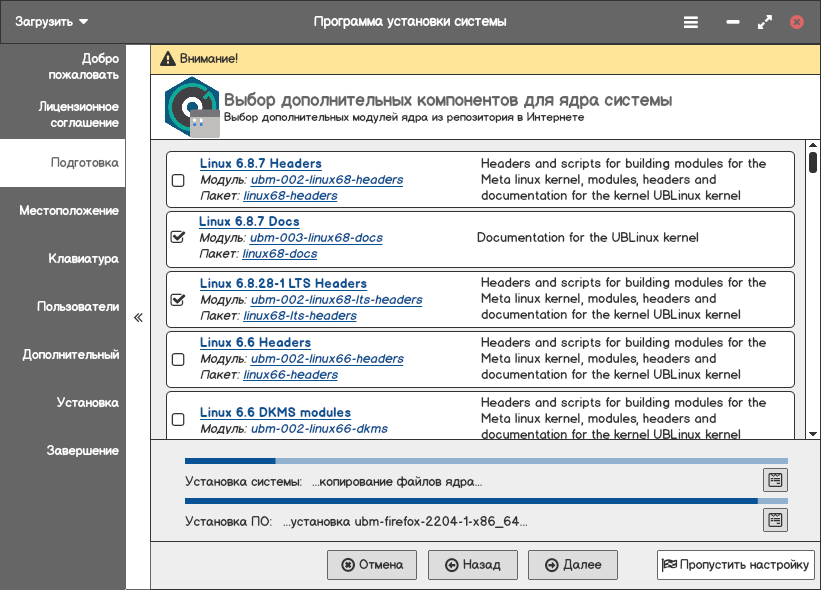Open software installation log icon
821x590 pixels.
point(775,520)
